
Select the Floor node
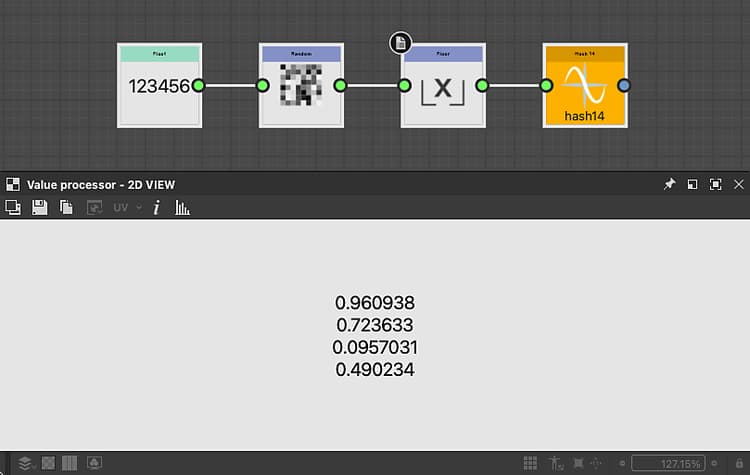coord(443,86)
